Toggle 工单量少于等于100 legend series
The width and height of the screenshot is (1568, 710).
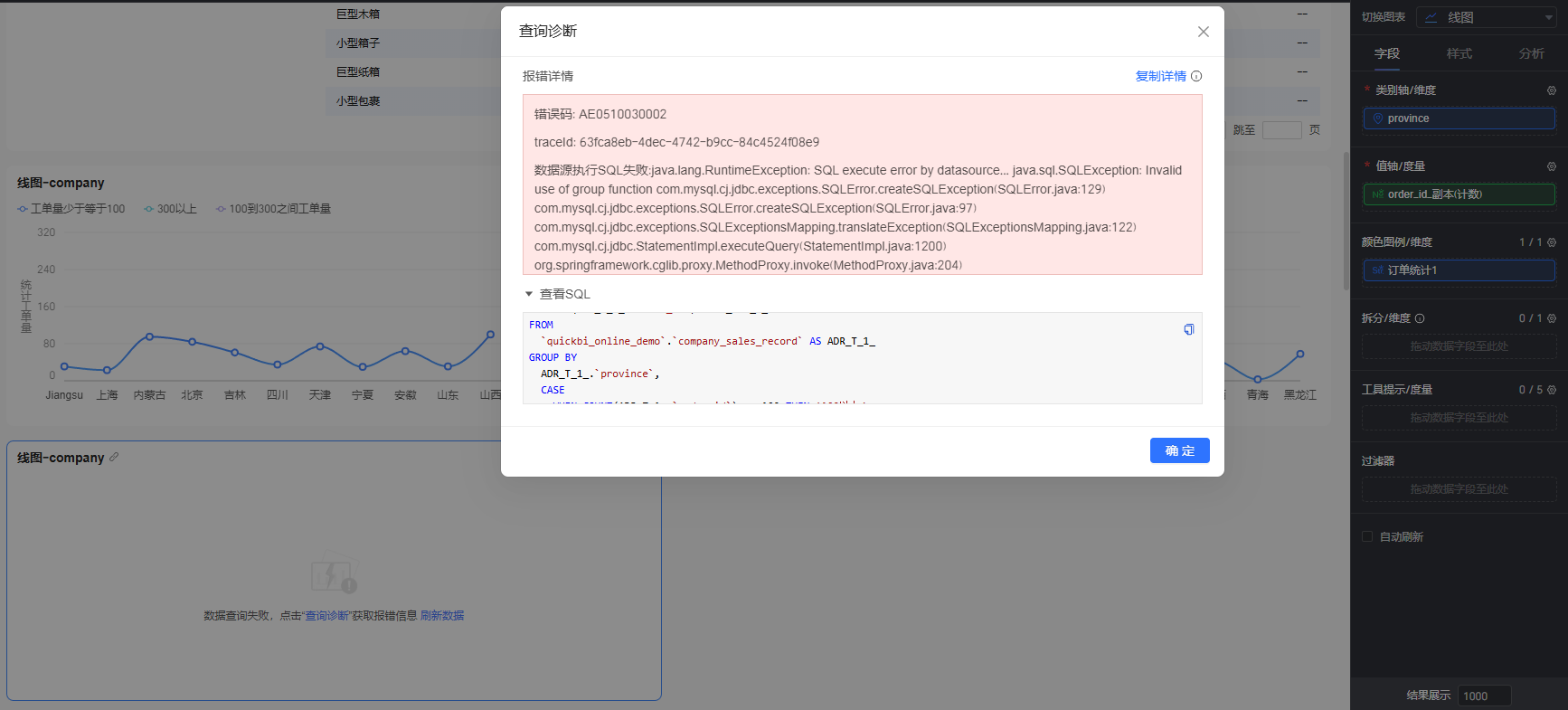(71, 209)
